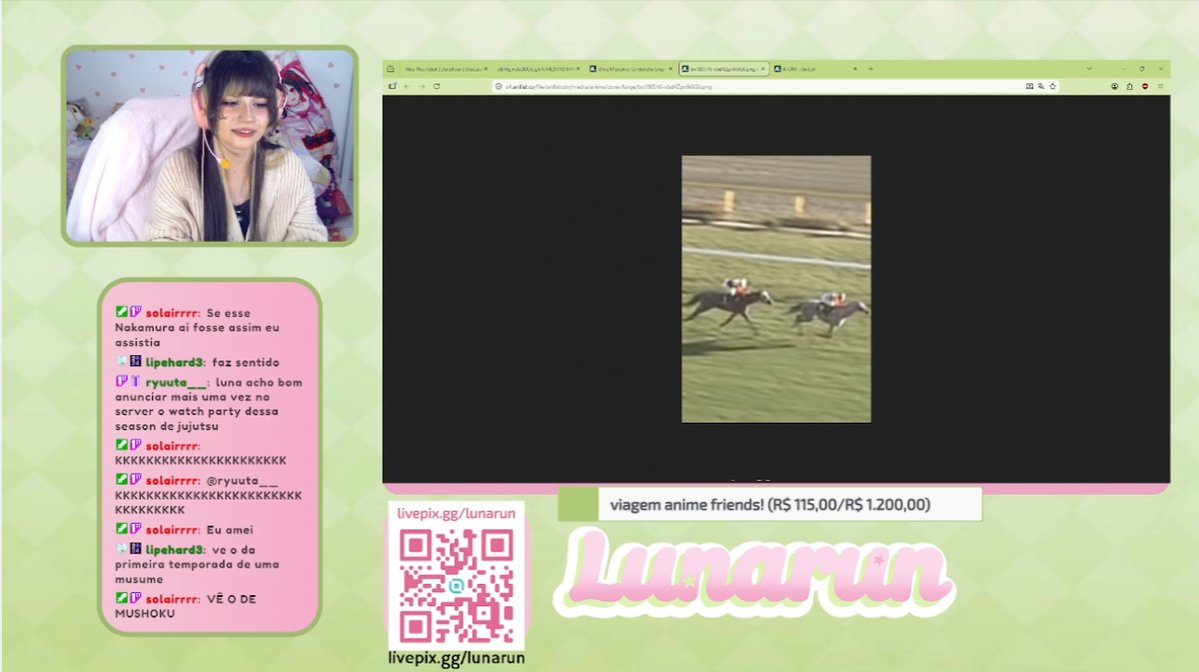Close the first browser tab
The width and height of the screenshot is (1199, 672).
(486, 69)
